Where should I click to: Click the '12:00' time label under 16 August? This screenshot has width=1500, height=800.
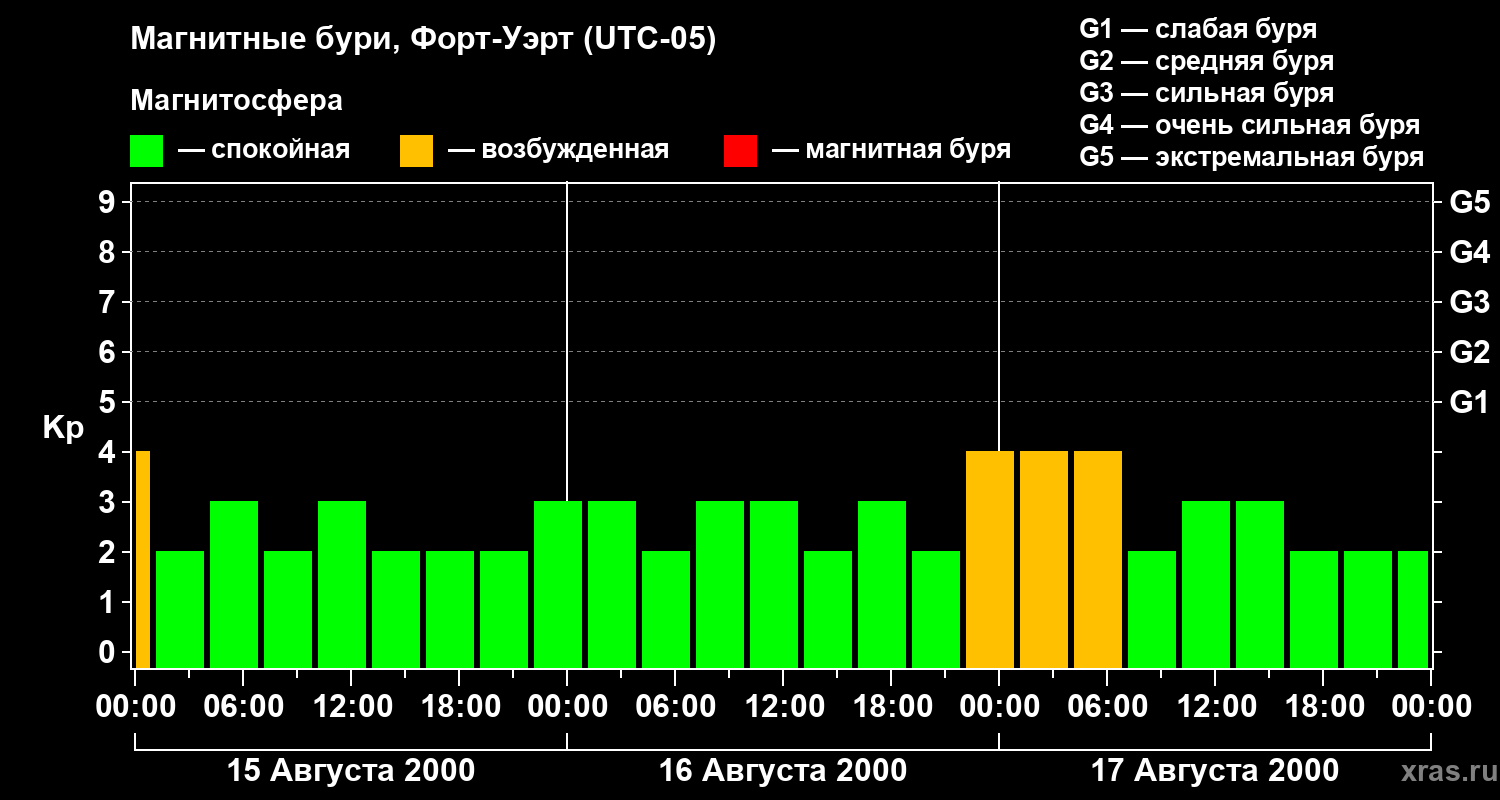(783, 707)
